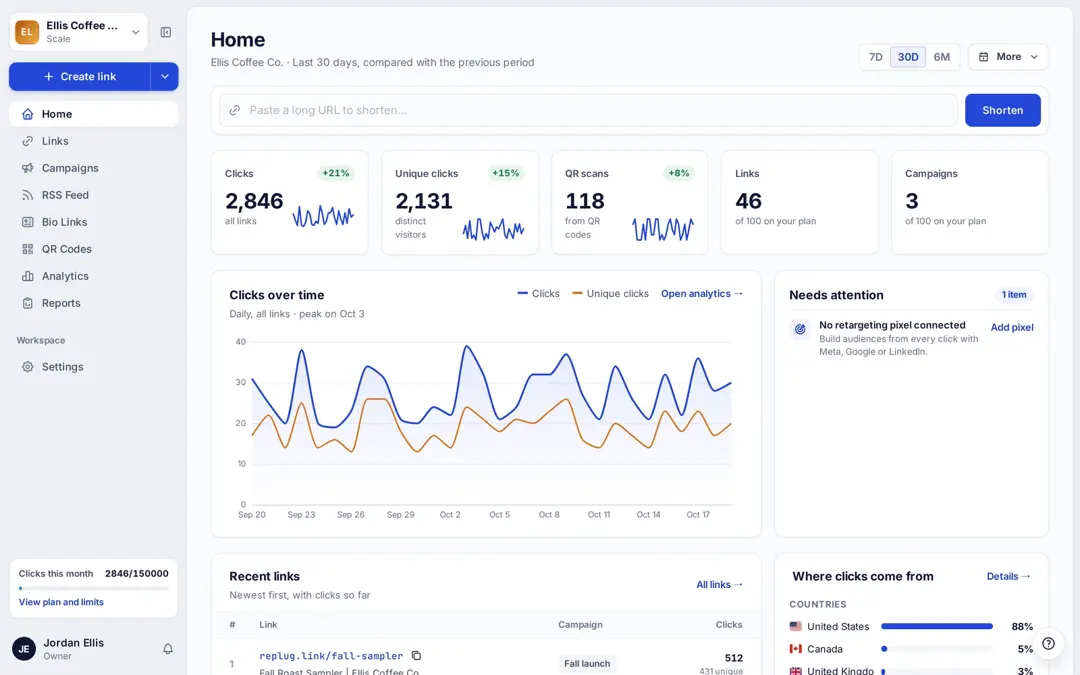The width and height of the screenshot is (1080, 675).
Task: Click the link icon in URL field
Action: (x=235, y=110)
